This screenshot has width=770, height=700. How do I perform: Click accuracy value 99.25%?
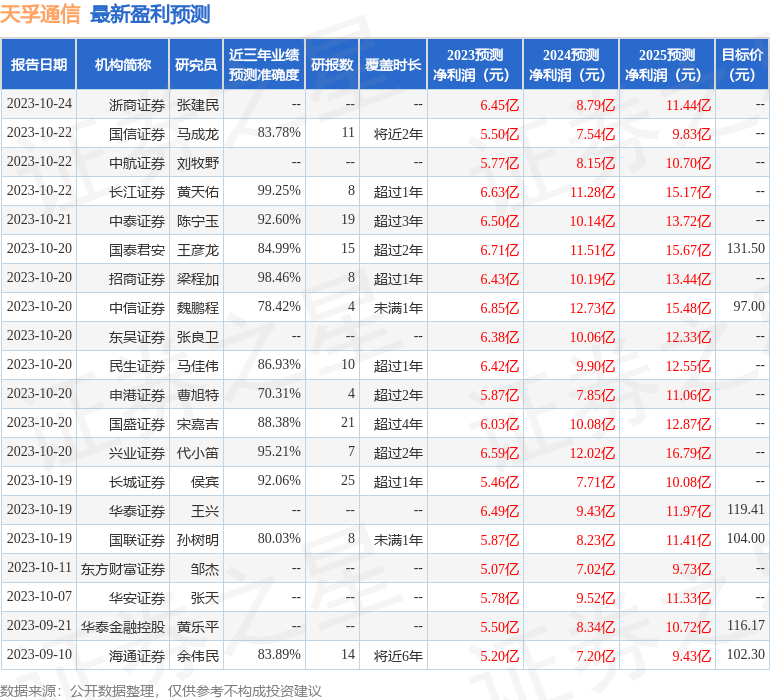[279, 191]
